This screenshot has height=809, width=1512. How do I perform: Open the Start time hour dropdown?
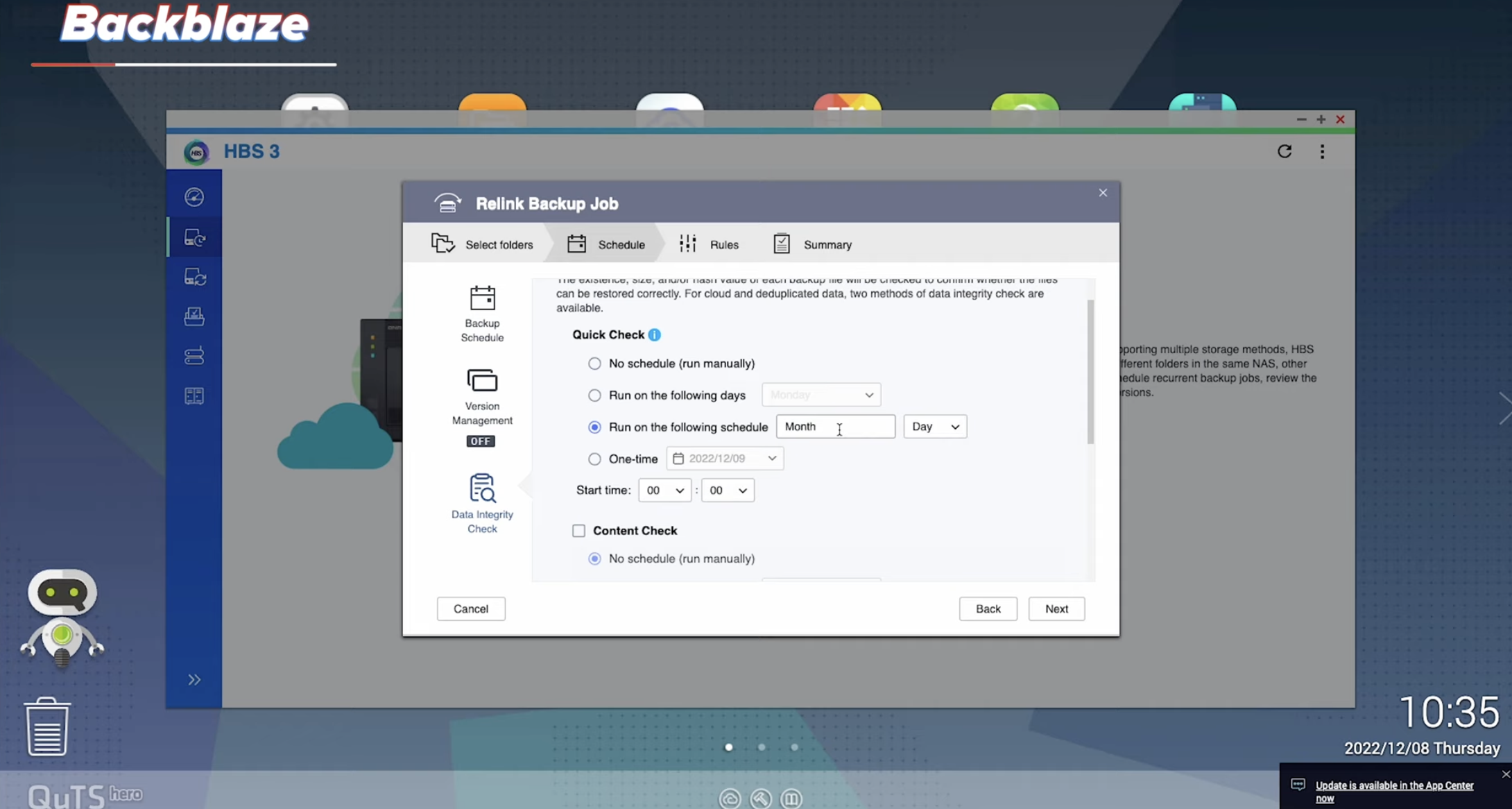664,491
